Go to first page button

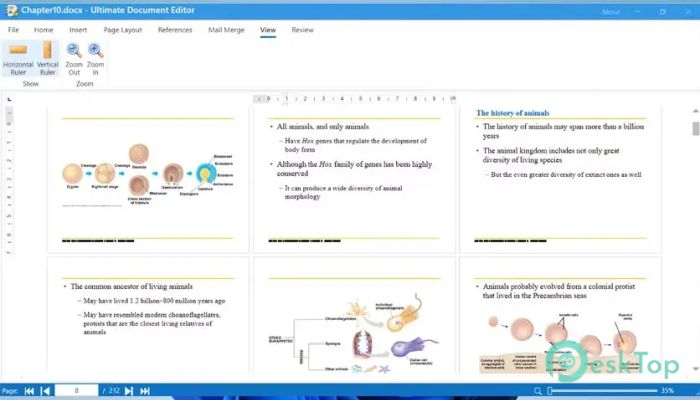click(29, 391)
